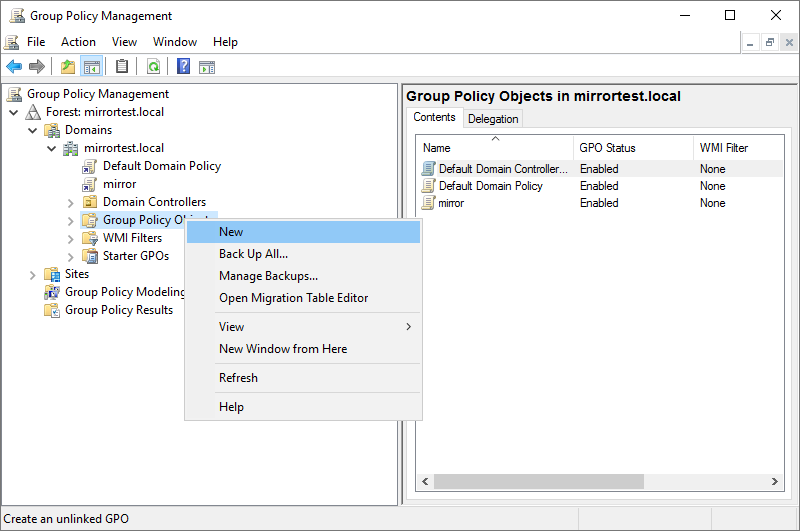Click scroll icon beside mirror list row
800x531 pixels.
pyautogui.click(x=429, y=203)
